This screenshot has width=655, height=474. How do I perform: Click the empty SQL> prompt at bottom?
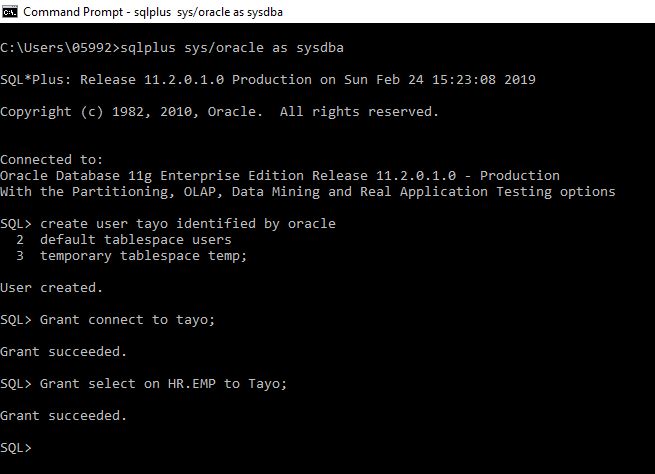16,448
